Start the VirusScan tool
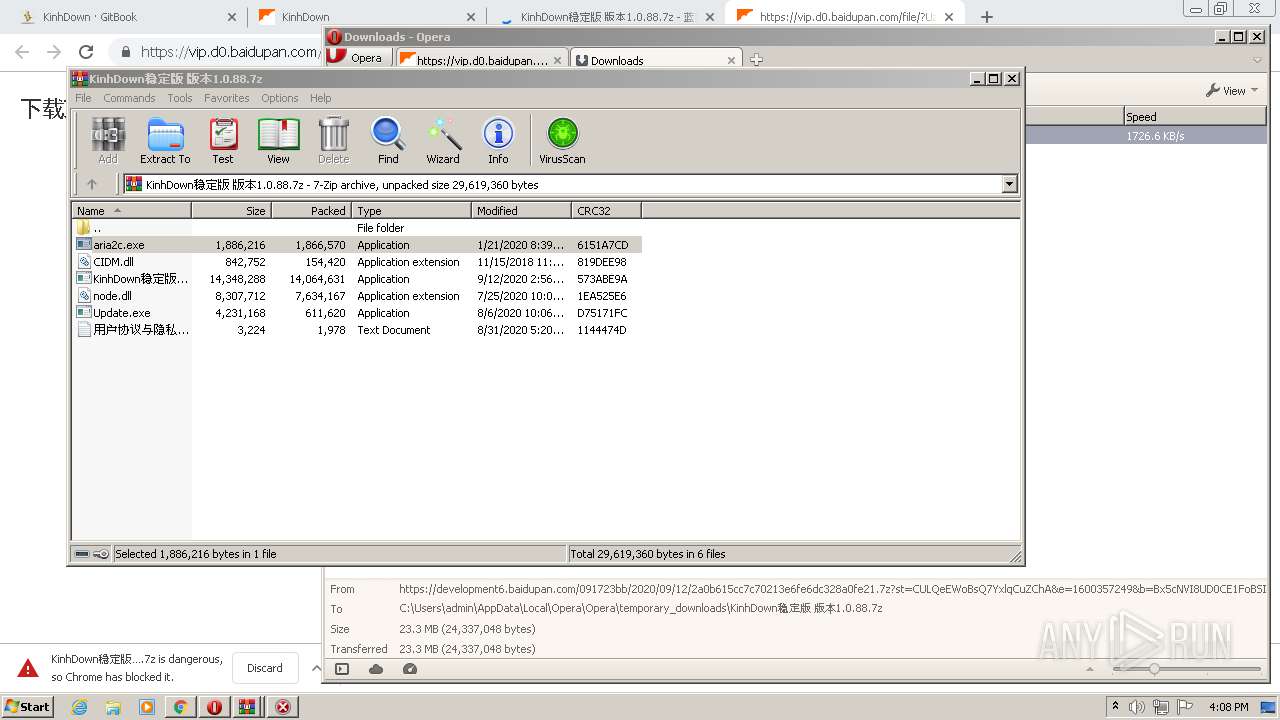Screen dimensions: 1280x720 pos(562,140)
